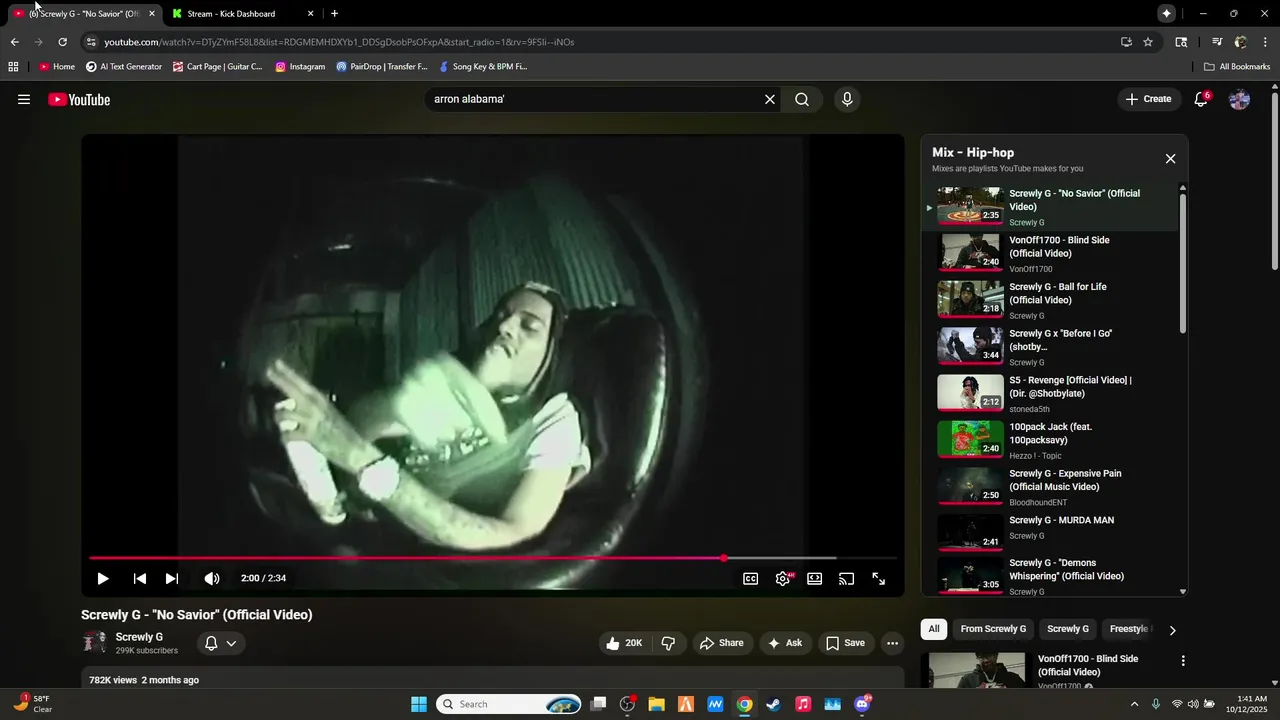Image resolution: width=1280 pixels, height=720 pixels.
Task: Click the browser address bar
Action: 600,42
